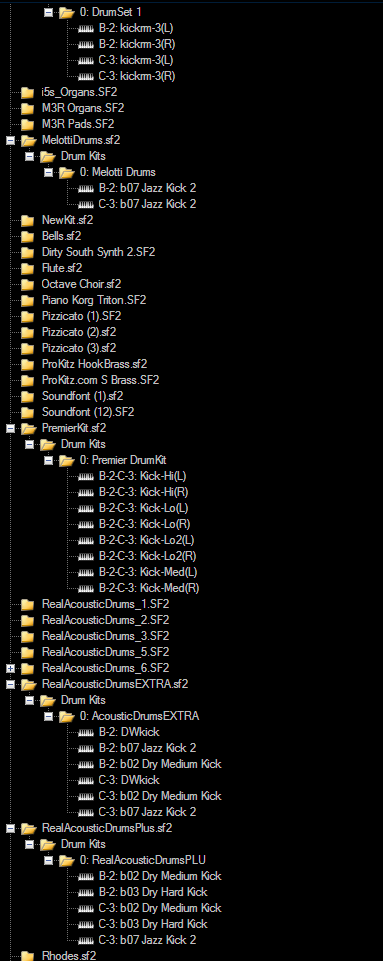Click open-folder icon of 0: Melotti Drums
The height and width of the screenshot is (961, 383).
point(67,172)
